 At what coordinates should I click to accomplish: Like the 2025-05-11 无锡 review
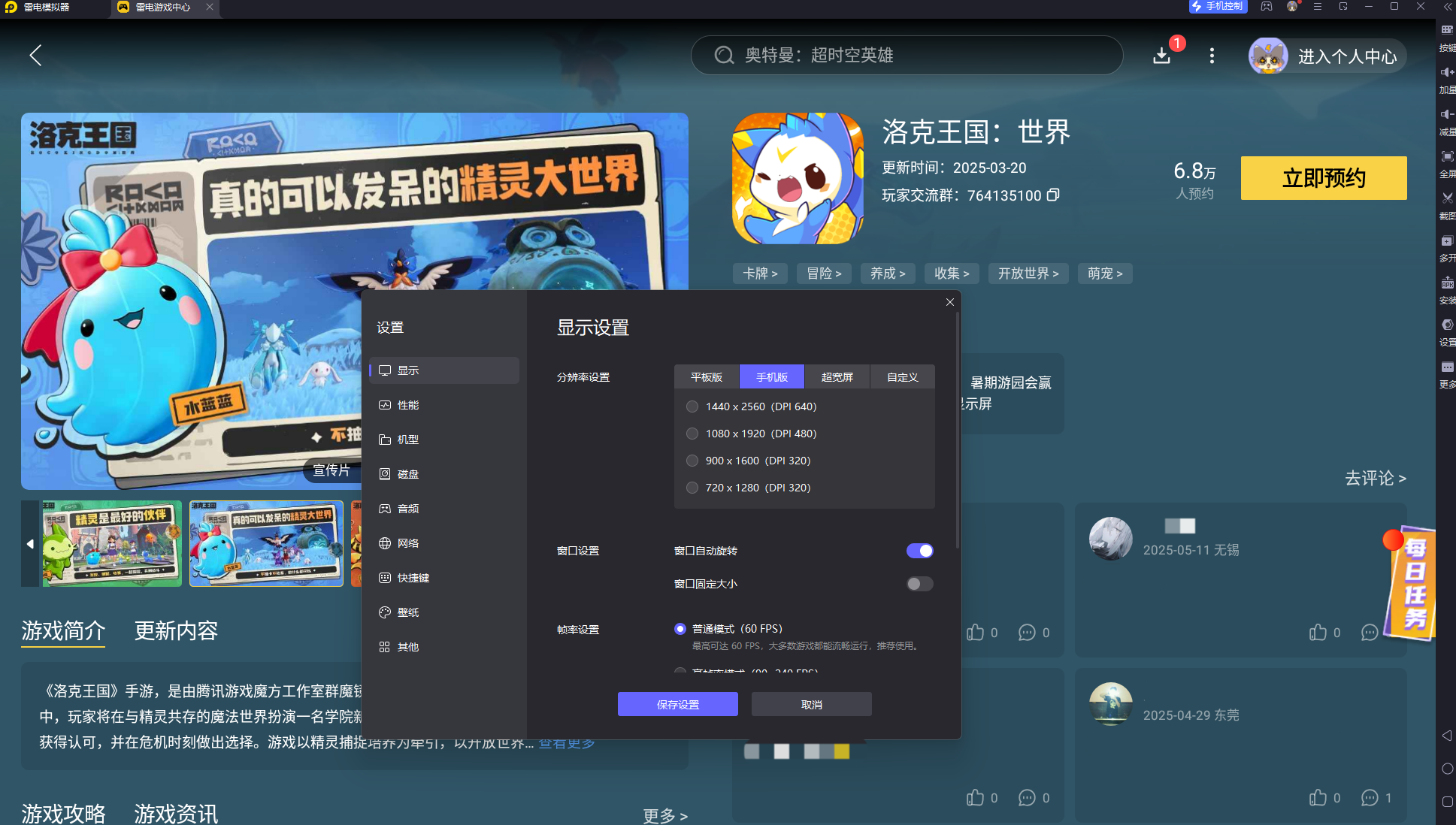point(1318,633)
